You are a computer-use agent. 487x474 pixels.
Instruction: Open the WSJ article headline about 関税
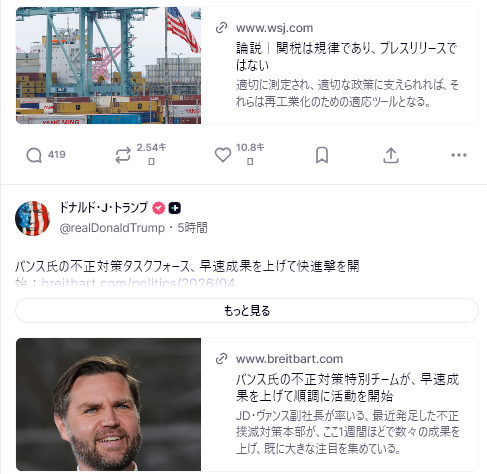(346, 57)
